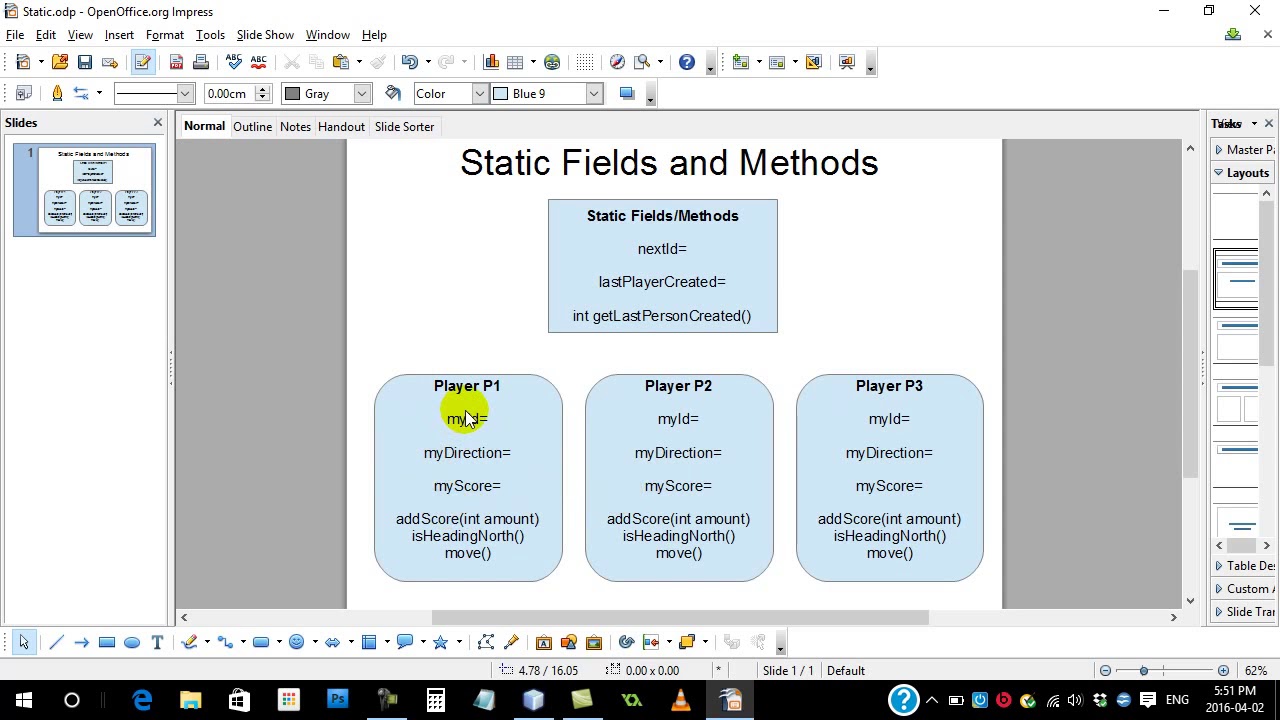Collapse the Layouts section
Screen dimensions: 1280x720
tap(1244, 173)
